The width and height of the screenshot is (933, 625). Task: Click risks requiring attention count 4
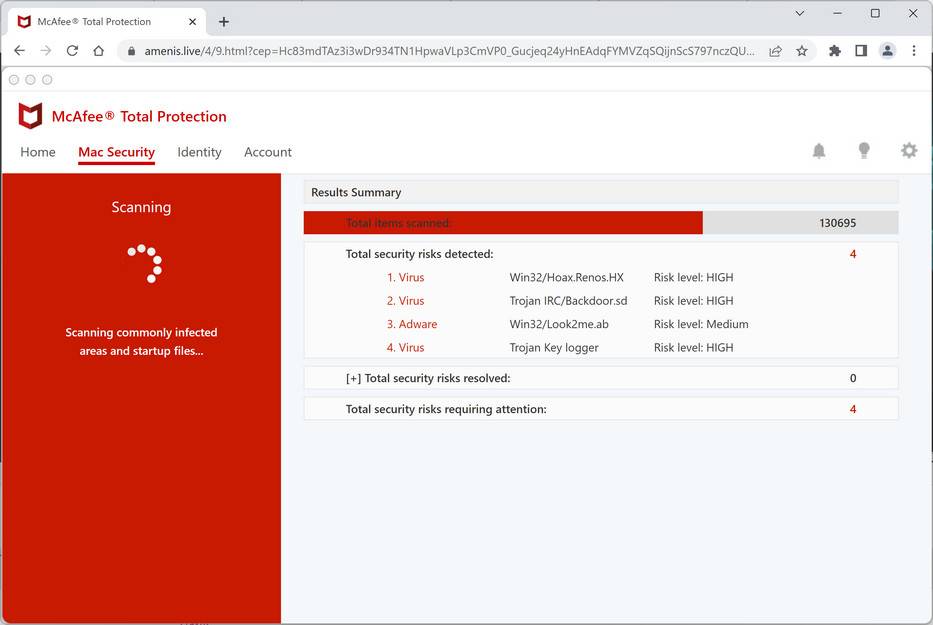coord(853,410)
